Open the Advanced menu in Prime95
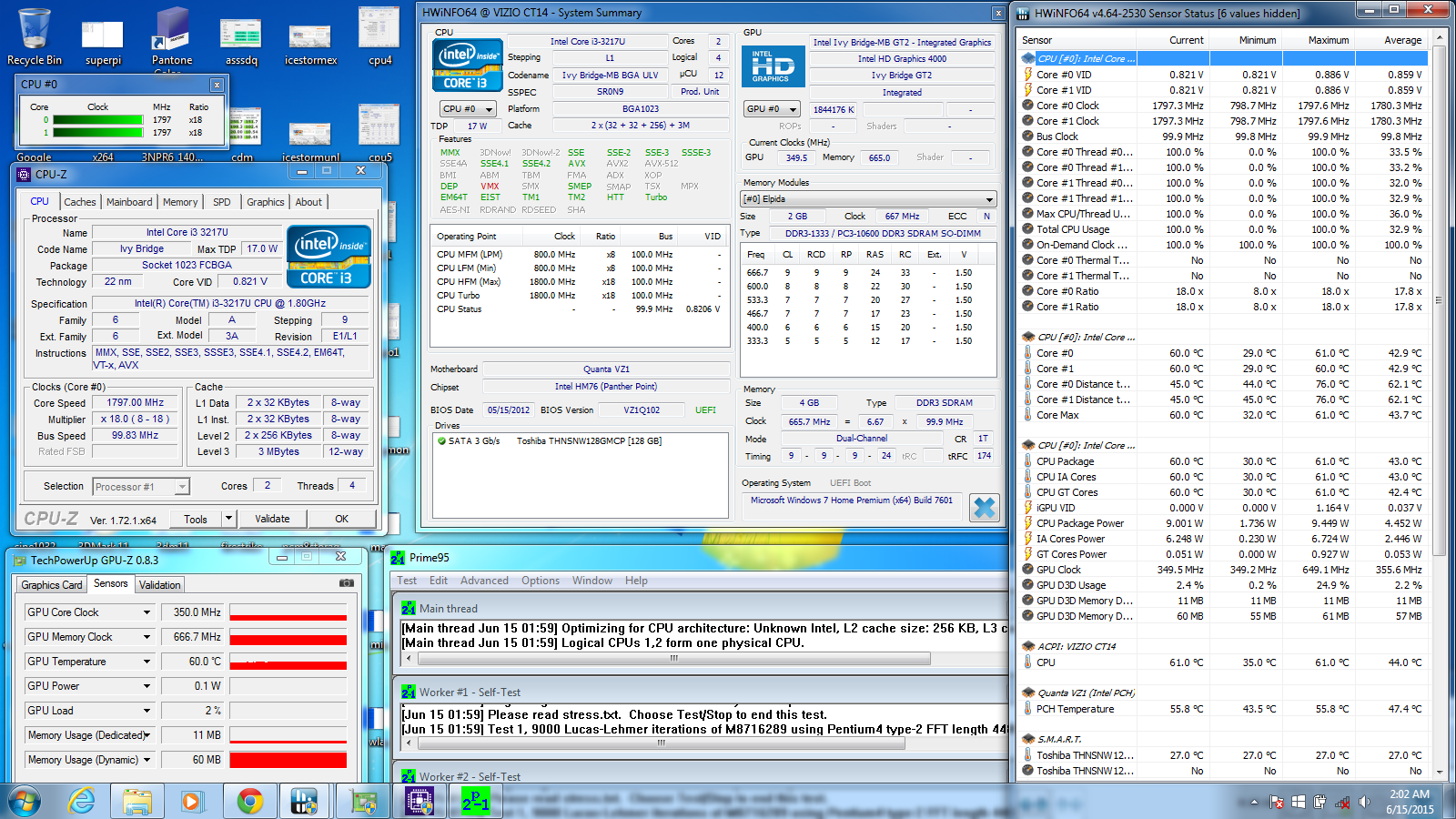 pyautogui.click(x=484, y=581)
